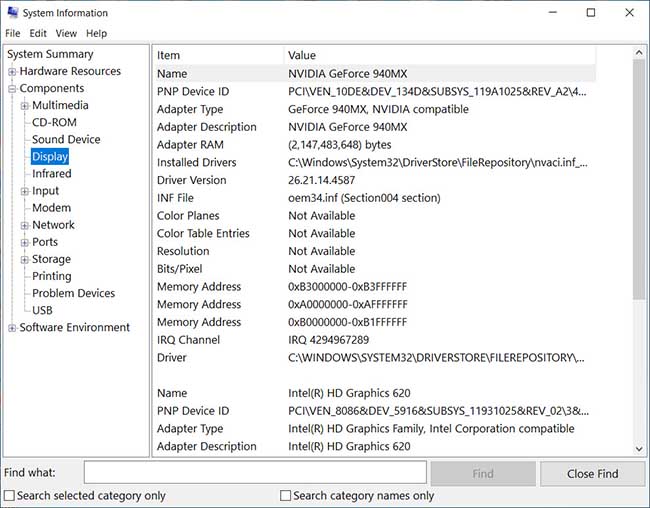Select the Infrared category

[52, 173]
